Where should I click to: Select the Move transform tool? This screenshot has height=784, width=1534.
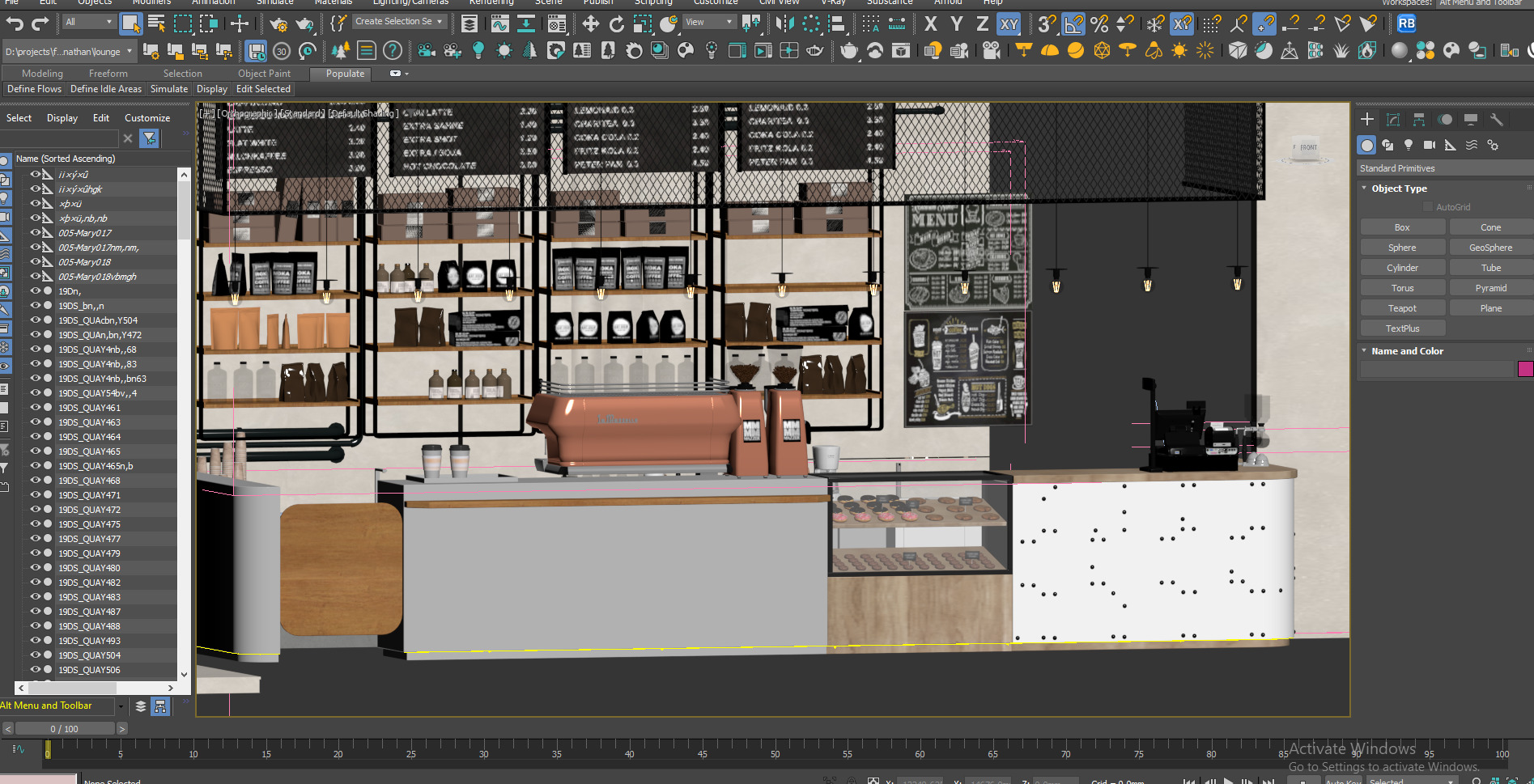point(590,23)
